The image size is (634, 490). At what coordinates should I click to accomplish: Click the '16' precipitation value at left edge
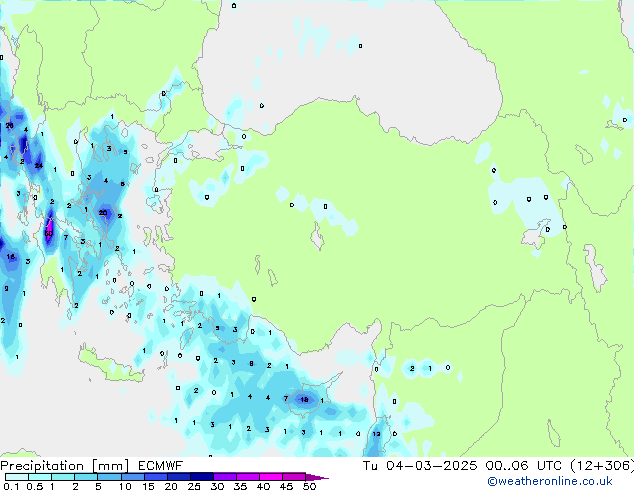pos(11,257)
